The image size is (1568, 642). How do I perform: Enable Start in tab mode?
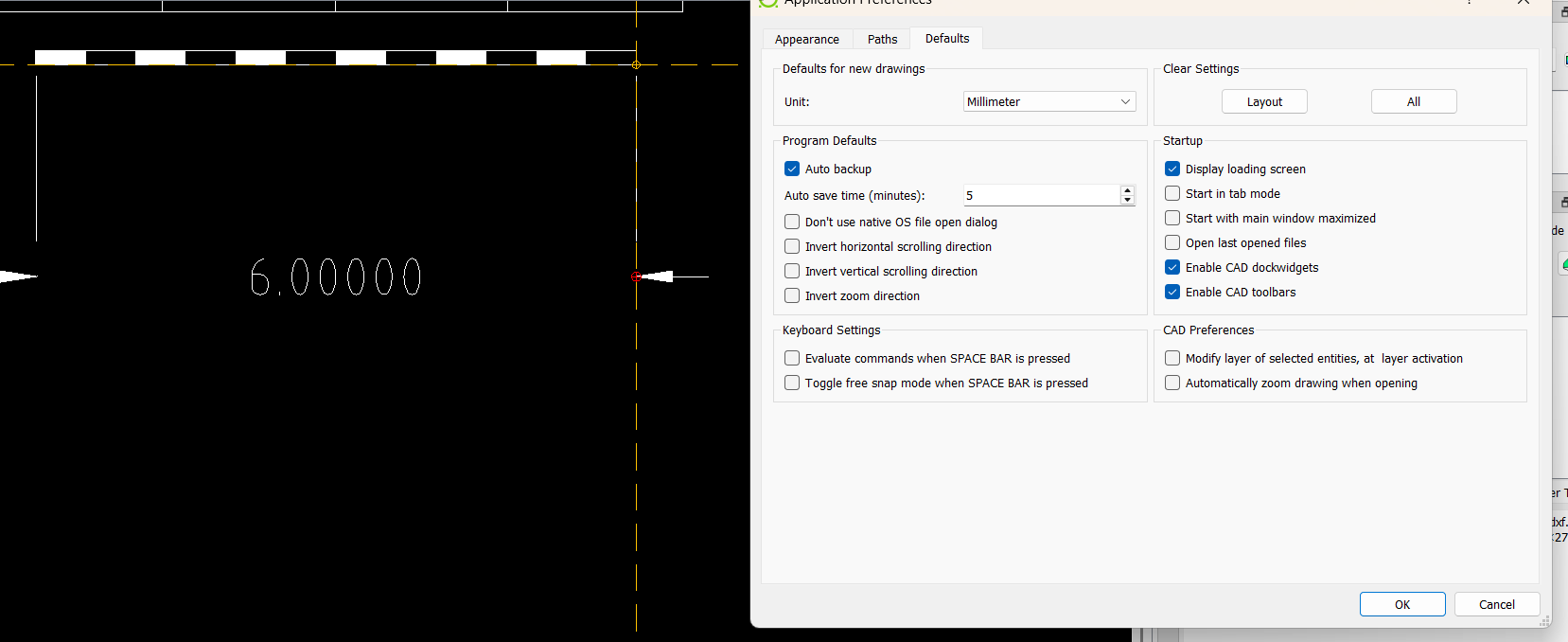pyautogui.click(x=1172, y=193)
